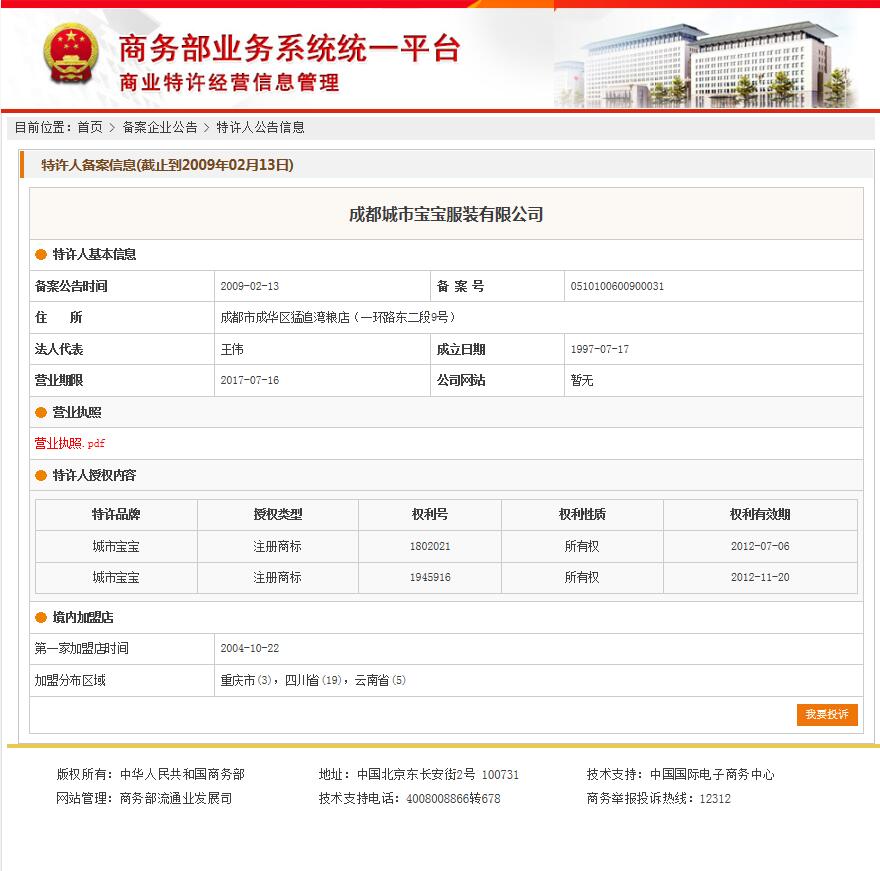Click the 特许品牌 column header
Screen dimensions: 880x871
(x=116, y=515)
